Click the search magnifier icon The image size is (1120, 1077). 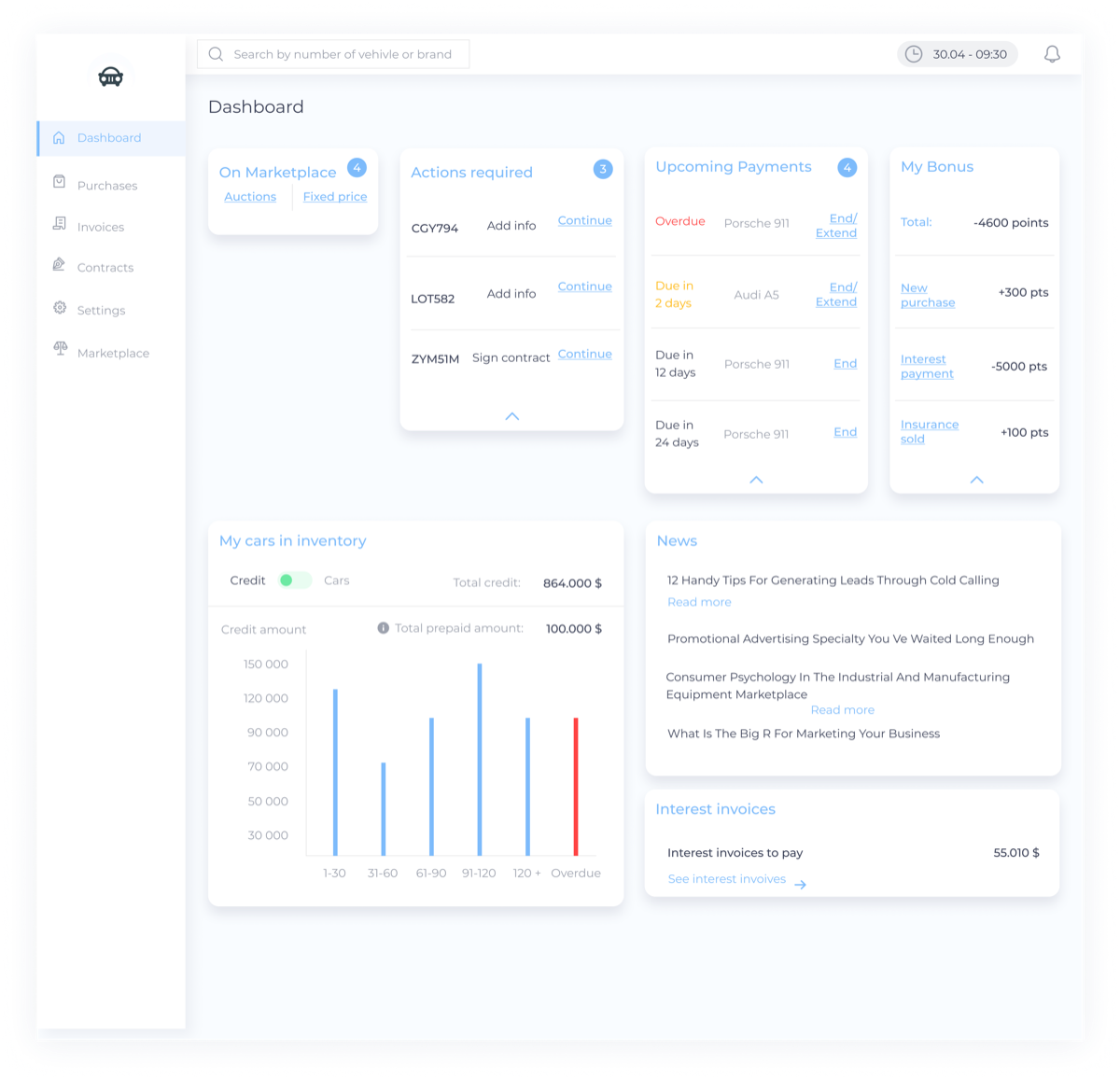[216, 54]
